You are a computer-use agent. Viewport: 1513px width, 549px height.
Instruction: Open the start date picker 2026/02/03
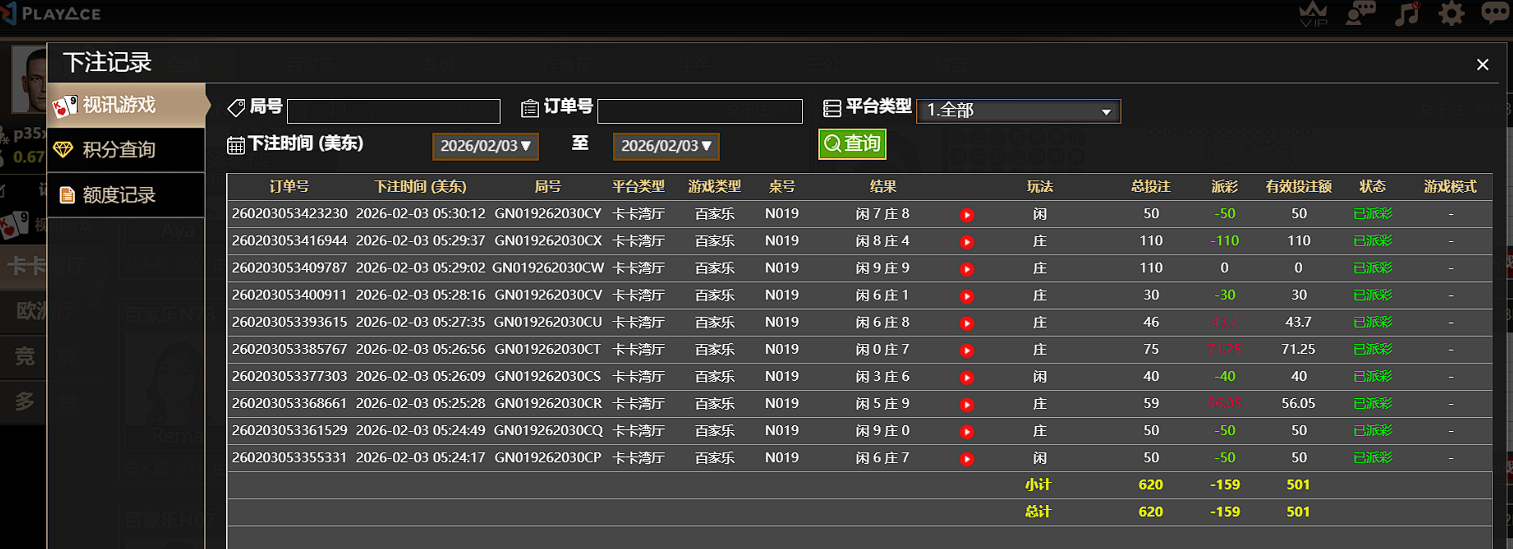tap(485, 146)
